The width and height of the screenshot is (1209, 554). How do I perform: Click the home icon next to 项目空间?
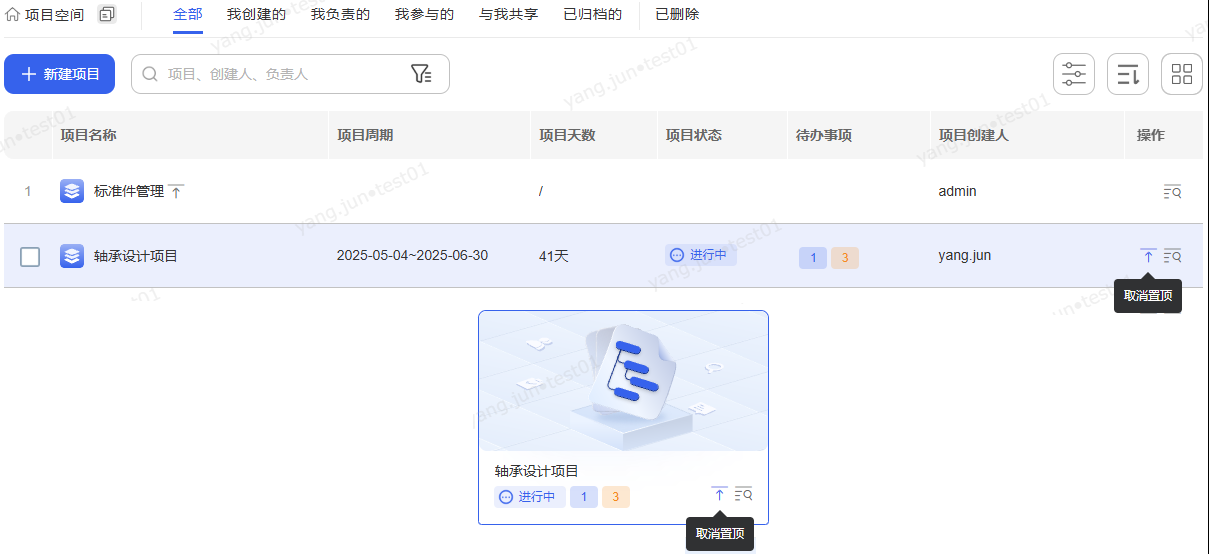(13, 15)
